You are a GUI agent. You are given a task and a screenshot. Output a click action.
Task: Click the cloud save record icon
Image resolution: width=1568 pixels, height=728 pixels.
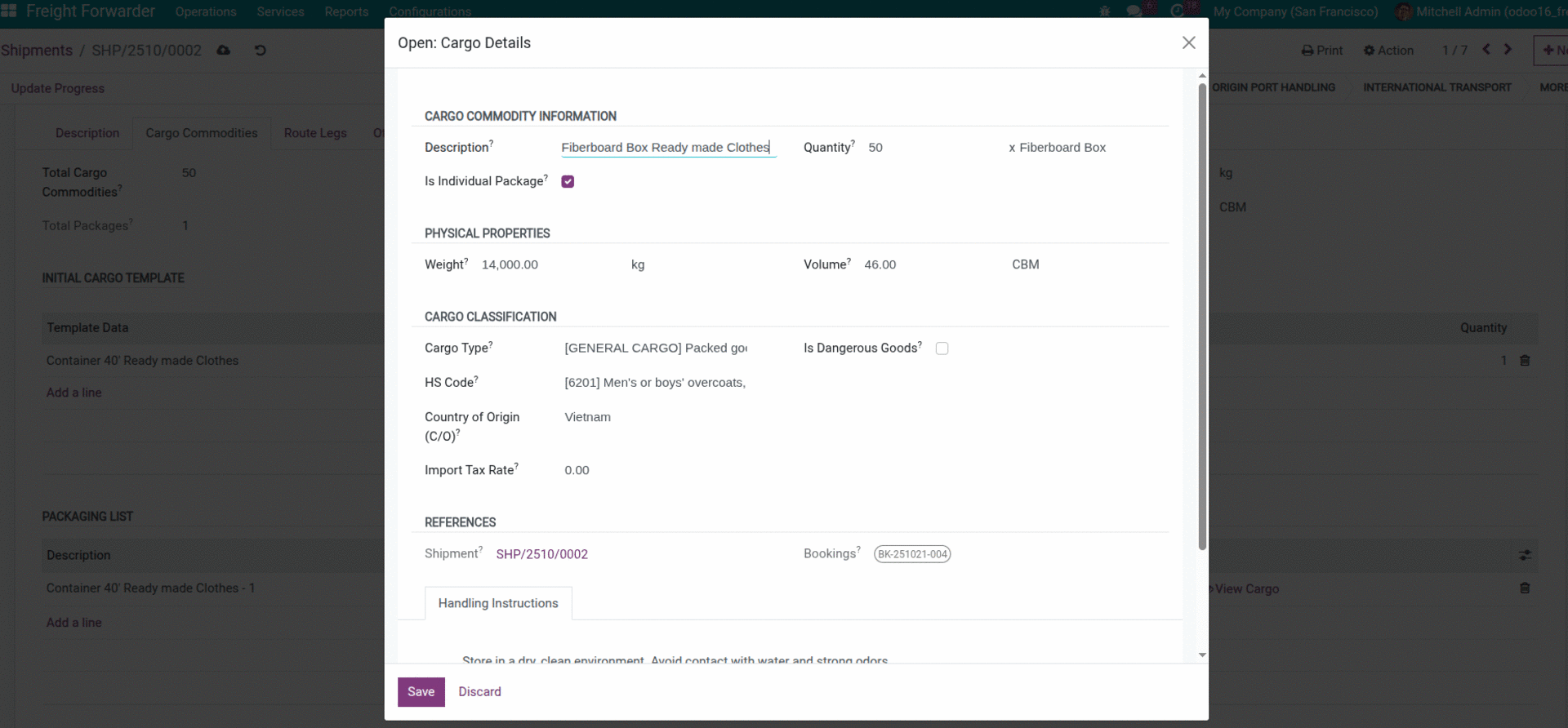pos(223,51)
